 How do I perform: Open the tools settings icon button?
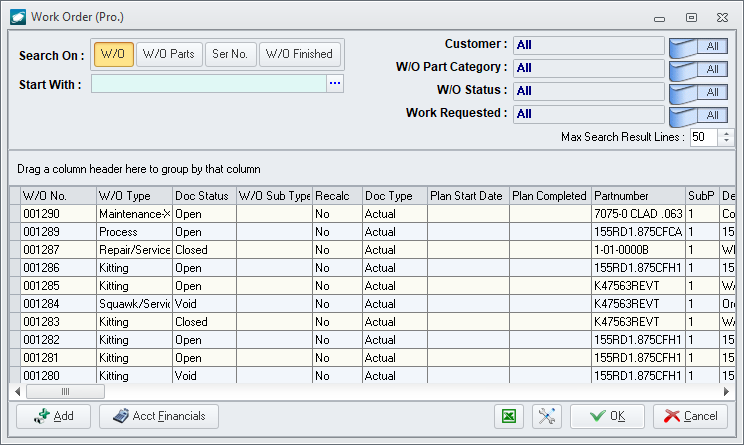547,416
